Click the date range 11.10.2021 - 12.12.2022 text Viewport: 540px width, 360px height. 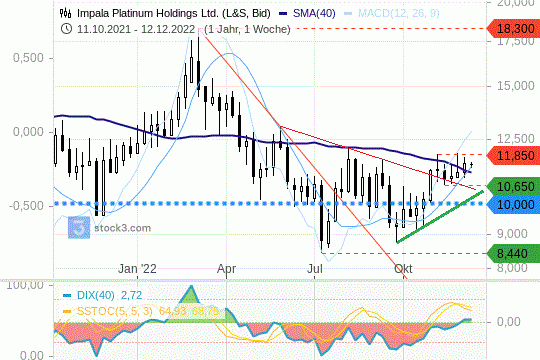point(136,29)
